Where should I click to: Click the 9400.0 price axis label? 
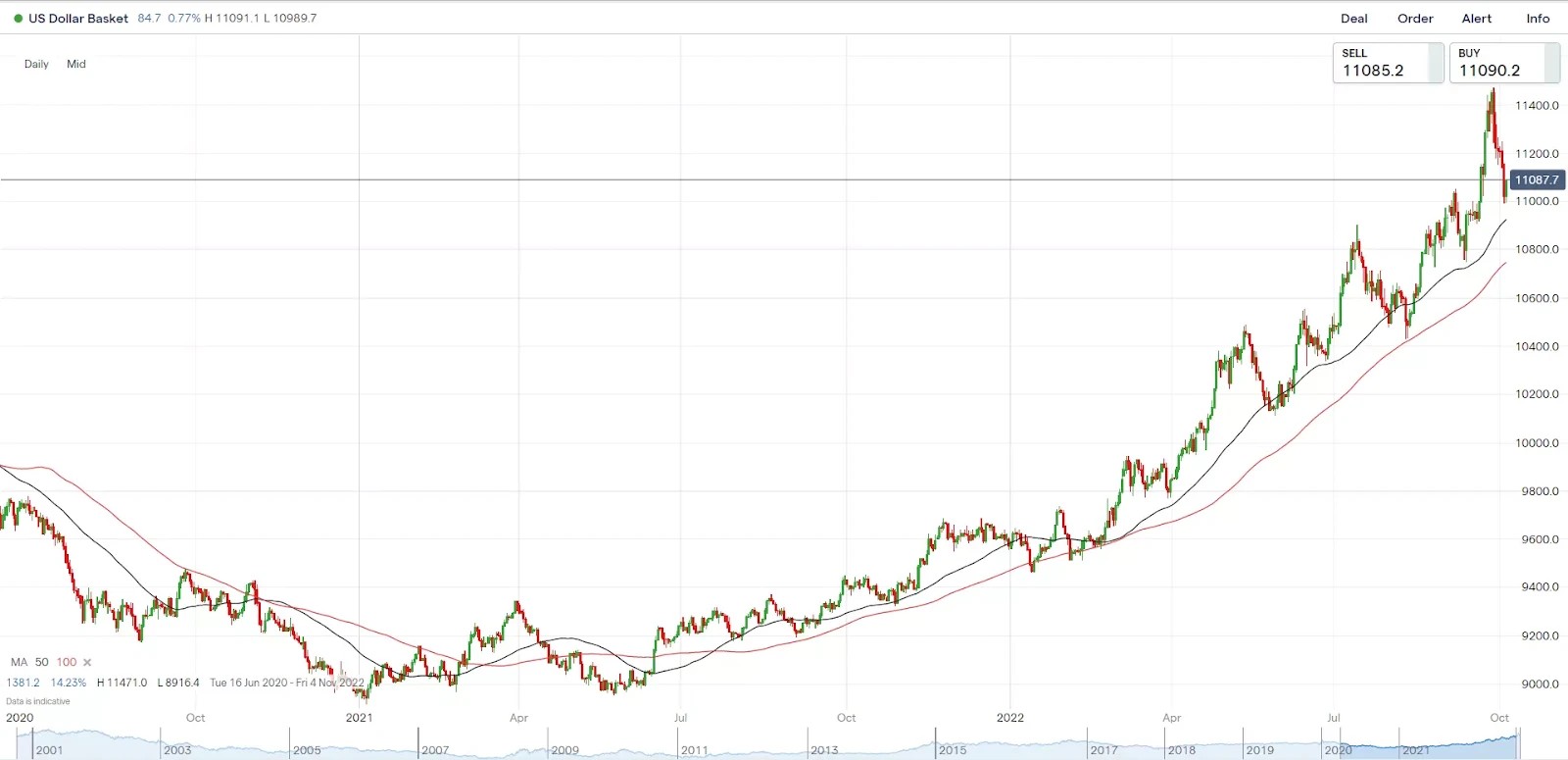[1540, 587]
